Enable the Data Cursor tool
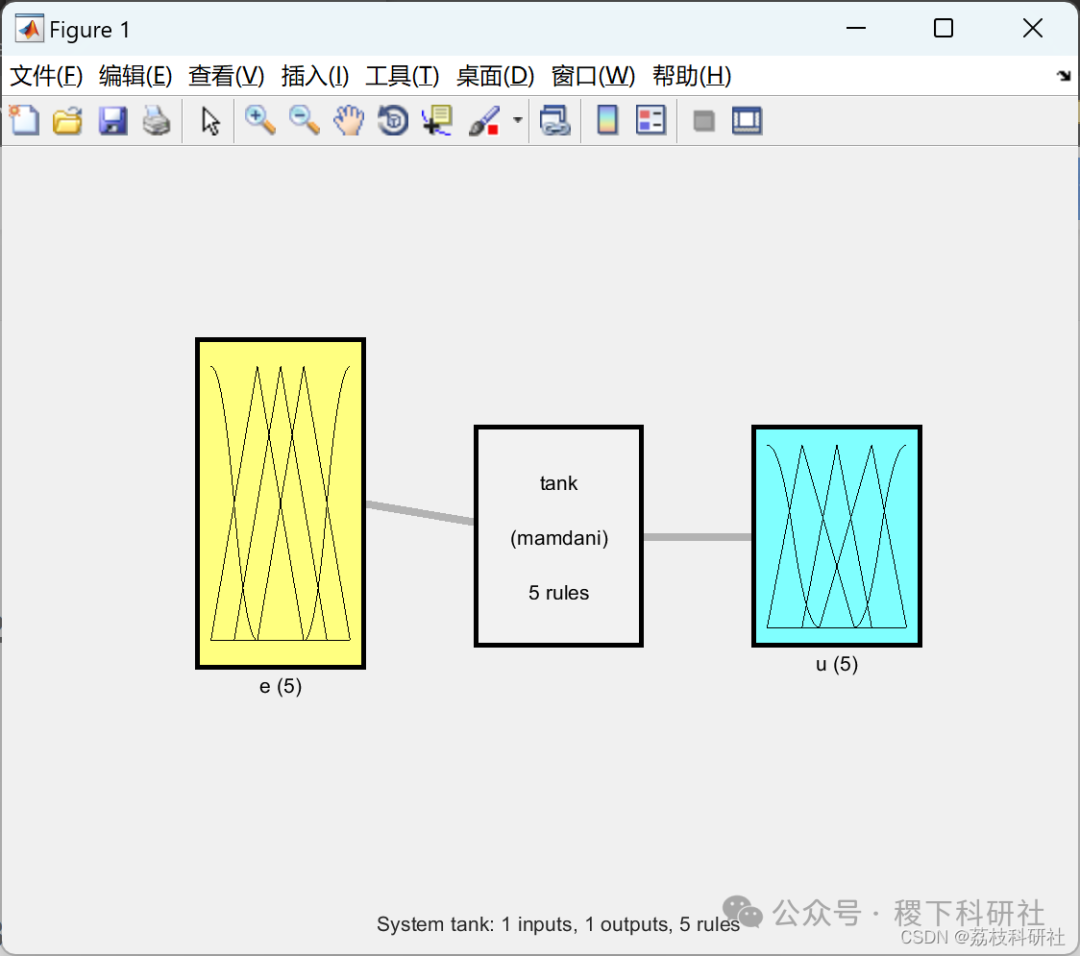This screenshot has width=1080, height=956. [x=437, y=121]
